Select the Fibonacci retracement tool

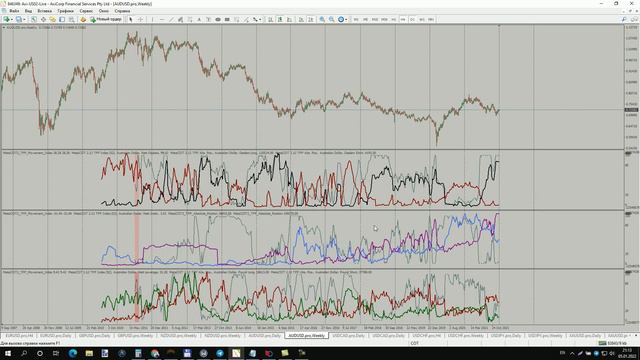190,19
